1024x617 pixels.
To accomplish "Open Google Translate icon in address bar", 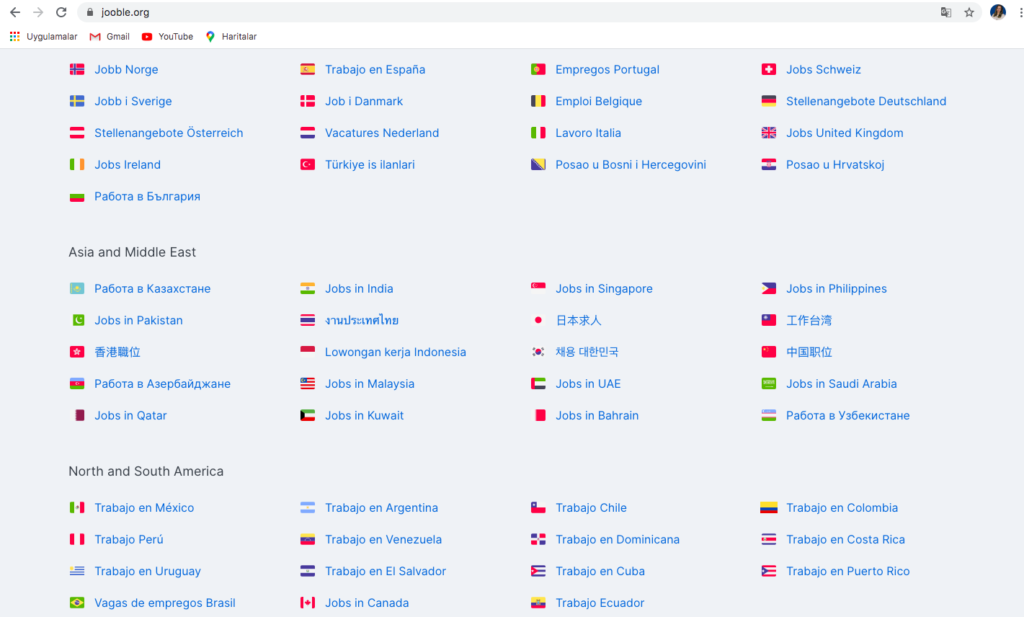I will coord(946,12).
